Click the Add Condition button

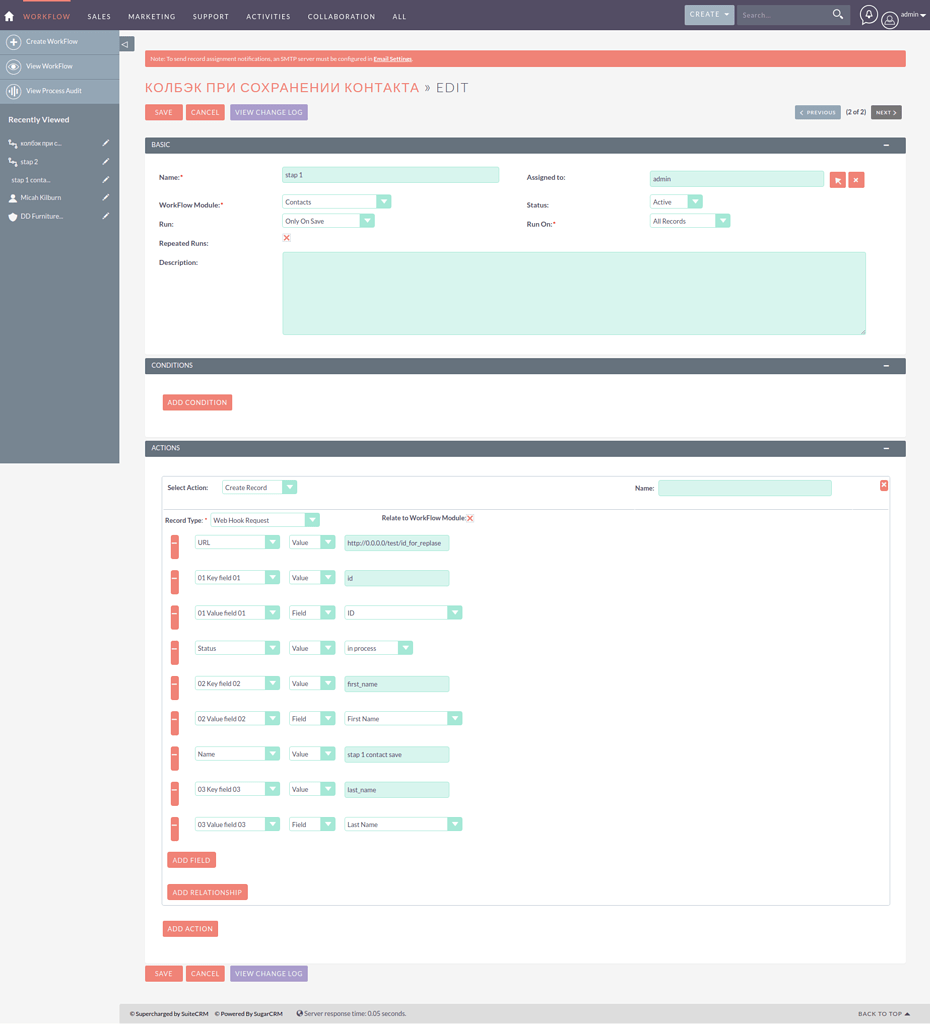point(197,403)
